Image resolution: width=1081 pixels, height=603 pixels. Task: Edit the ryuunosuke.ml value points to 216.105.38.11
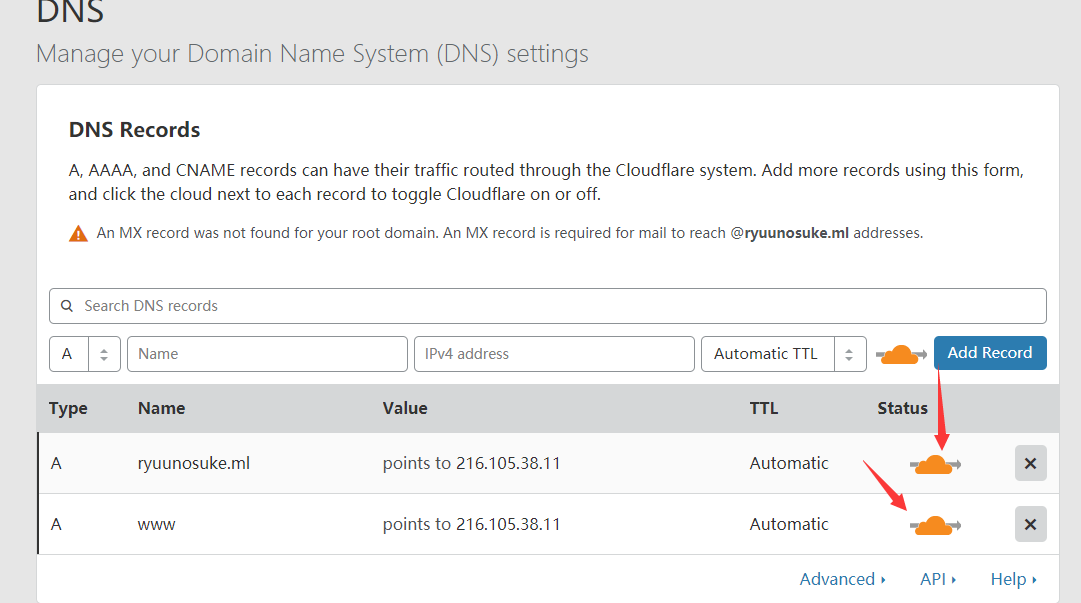472,463
